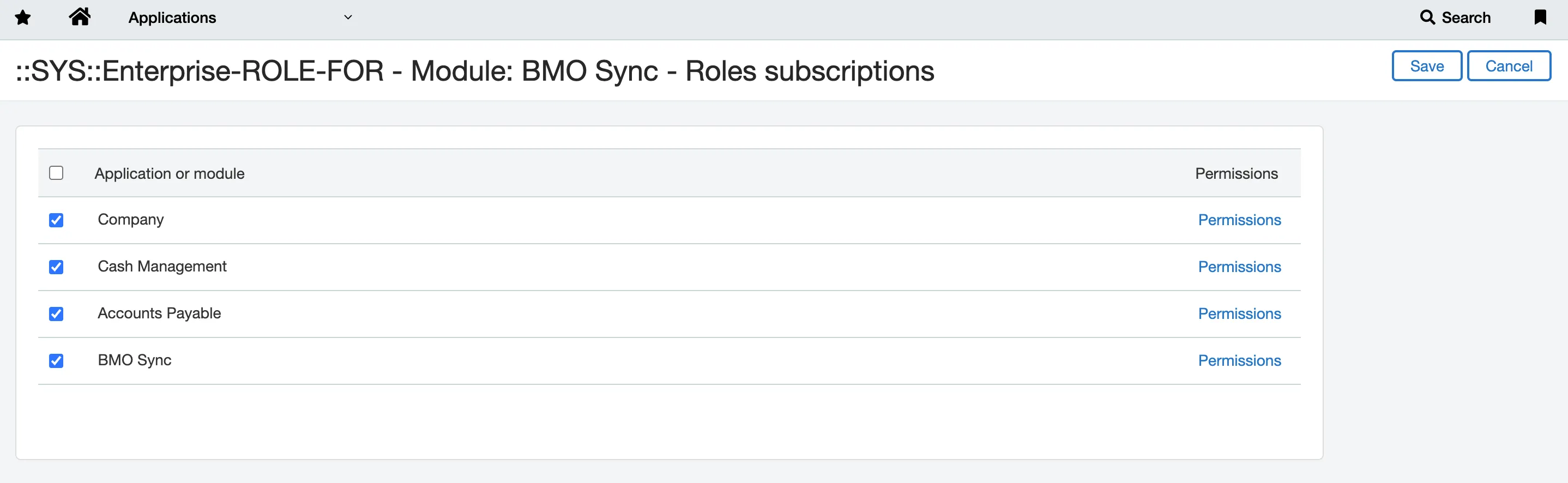The height and width of the screenshot is (483, 1568).
Task: Open Permissions link for Company
Action: (x=1239, y=220)
